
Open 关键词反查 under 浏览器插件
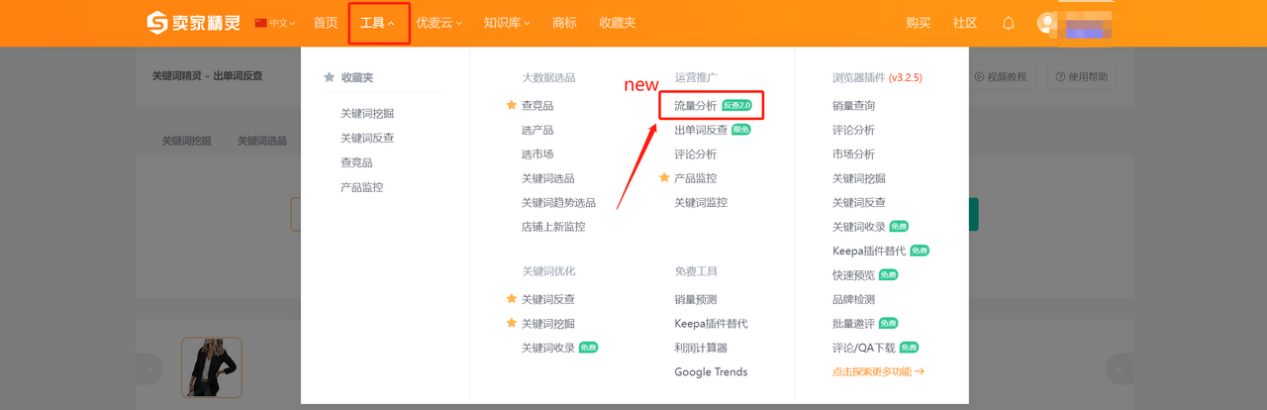pos(859,203)
